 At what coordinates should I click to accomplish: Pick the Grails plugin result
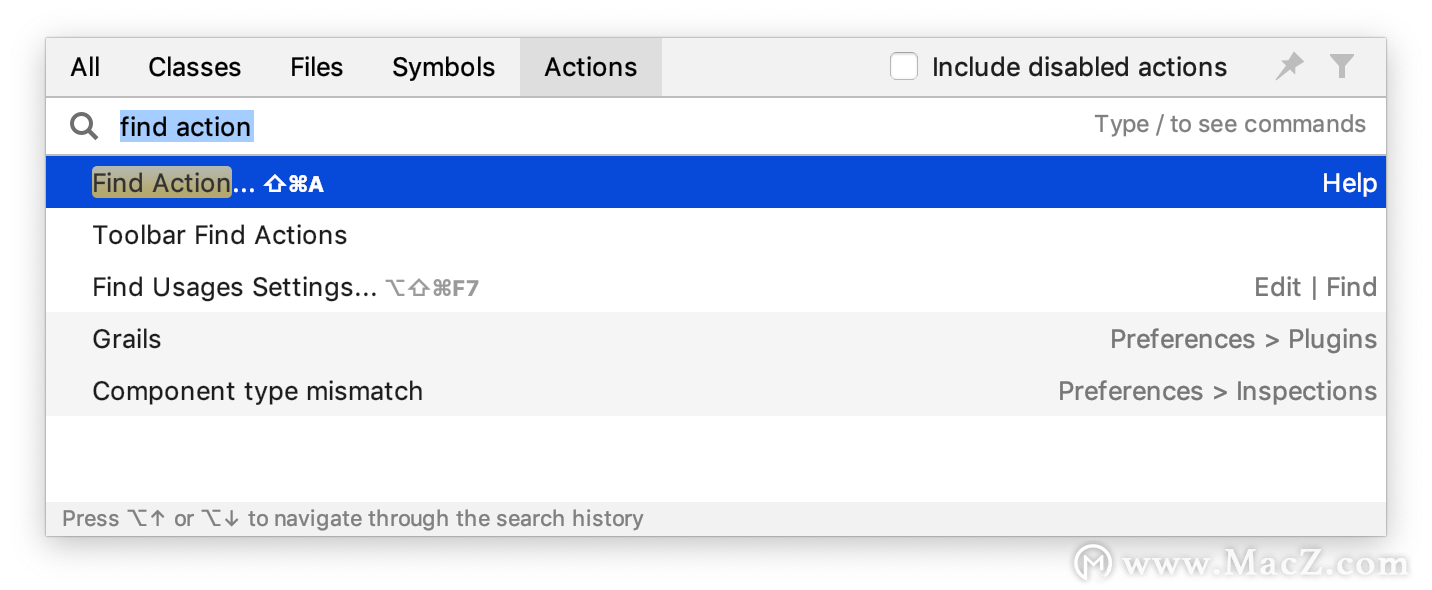coord(716,339)
